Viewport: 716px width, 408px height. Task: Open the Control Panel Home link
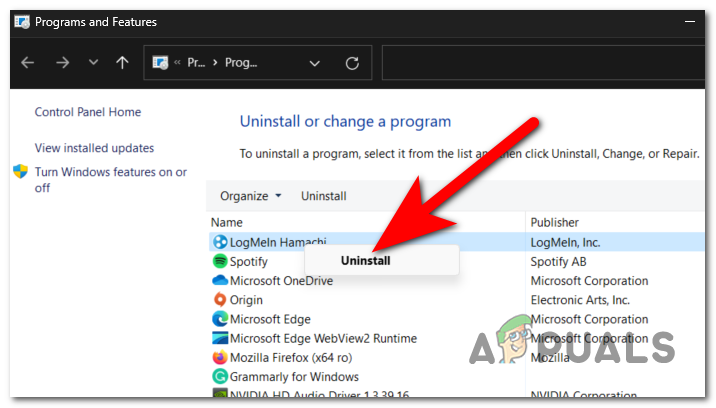(x=88, y=112)
